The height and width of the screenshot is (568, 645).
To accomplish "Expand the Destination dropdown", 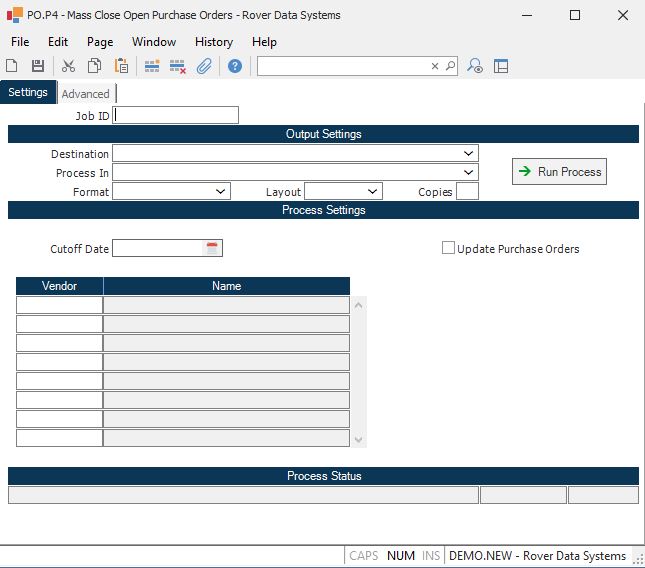I will click(x=469, y=154).
